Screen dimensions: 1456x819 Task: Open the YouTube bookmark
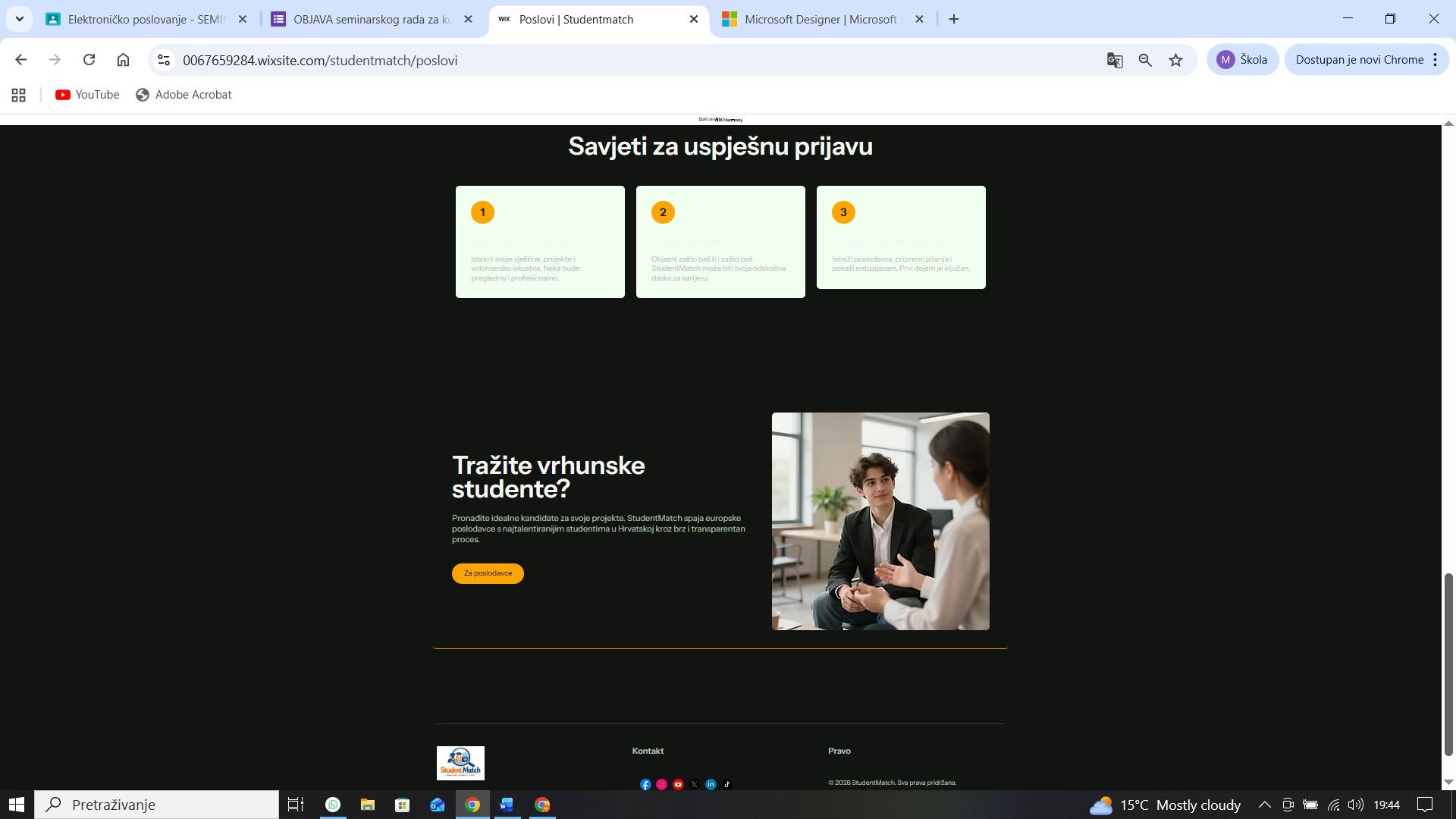[87, 95]
